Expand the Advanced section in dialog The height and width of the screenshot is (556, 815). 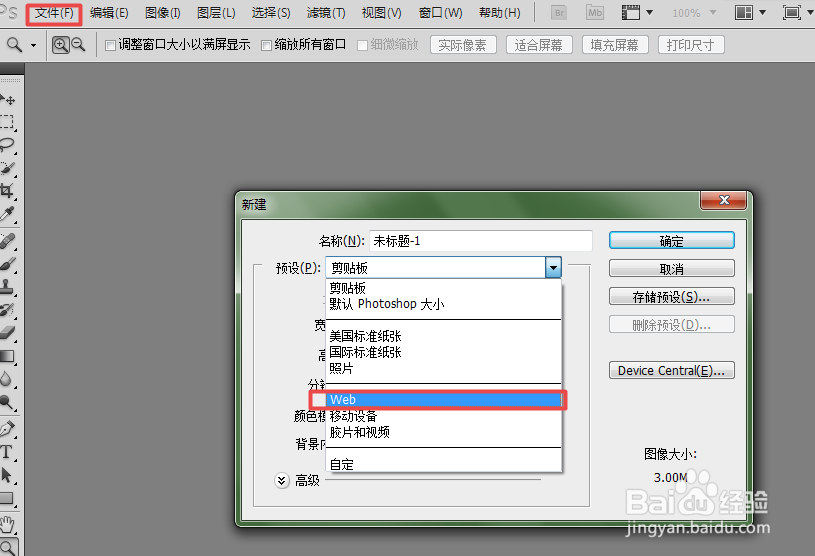(281, 480)
